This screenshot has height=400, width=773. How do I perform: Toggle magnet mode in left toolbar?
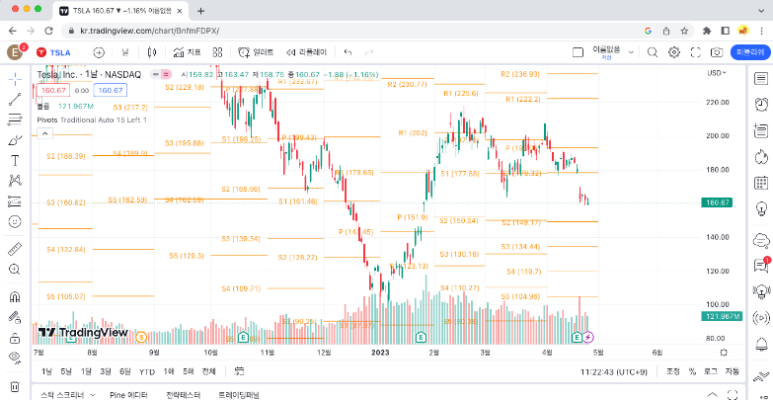click(15, 297)
